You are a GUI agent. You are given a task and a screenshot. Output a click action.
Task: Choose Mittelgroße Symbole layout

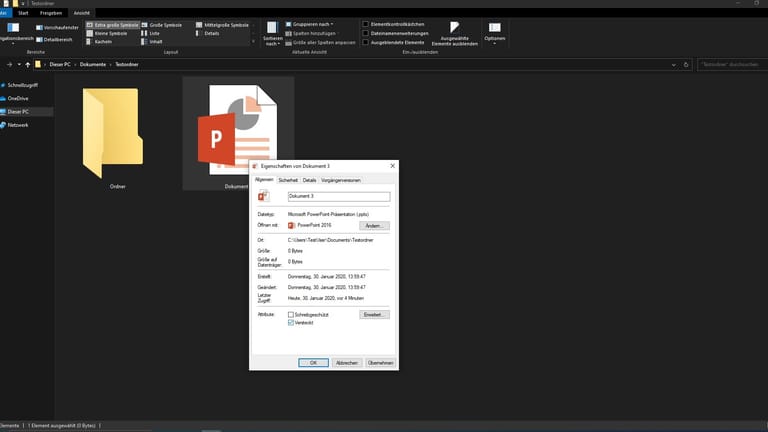(x=223, y=25)
